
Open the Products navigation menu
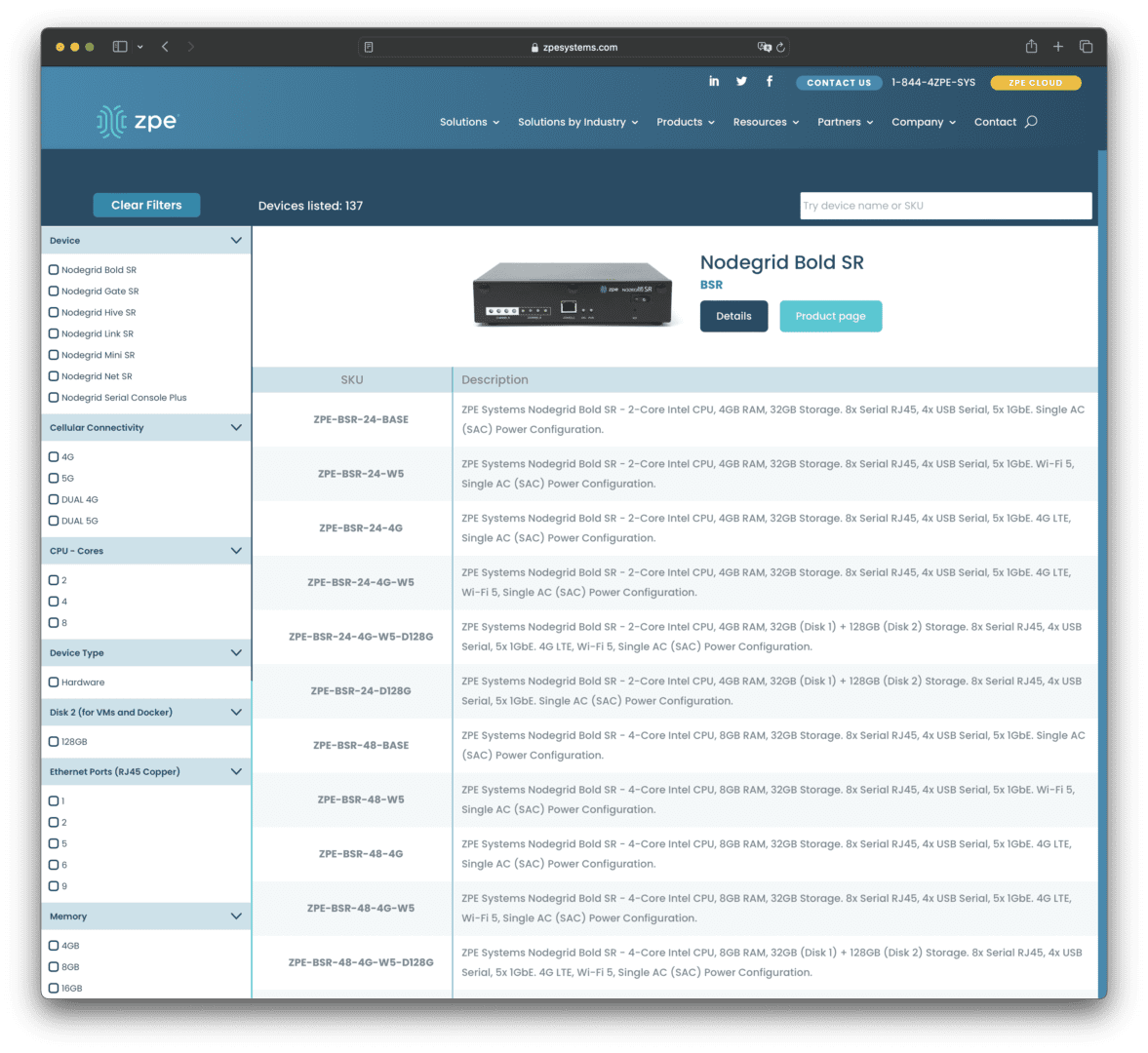point(685,123)
